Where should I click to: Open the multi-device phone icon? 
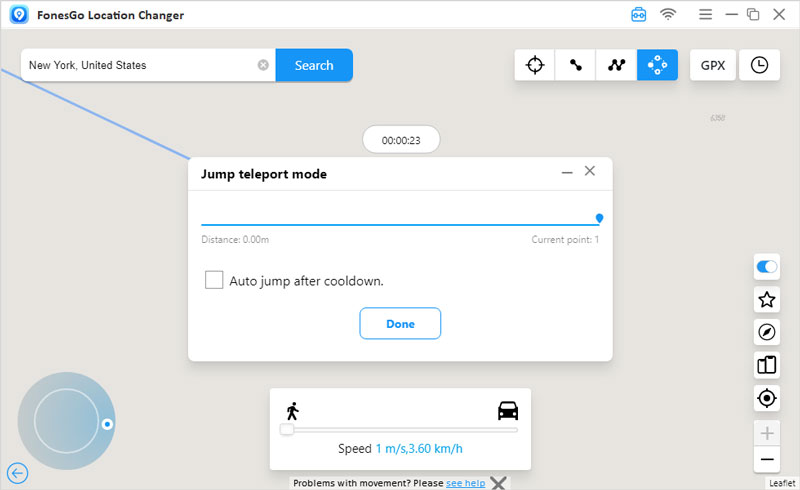(x=767, y=365)
